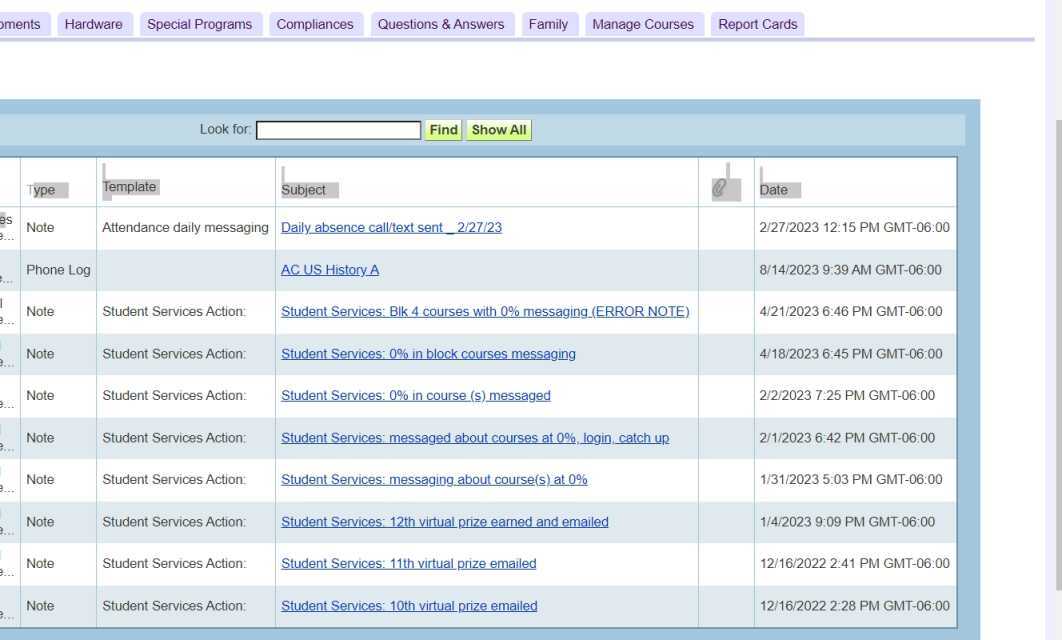Click the Look for search field
1062x640 pixels.
click(x=338, y=130)
